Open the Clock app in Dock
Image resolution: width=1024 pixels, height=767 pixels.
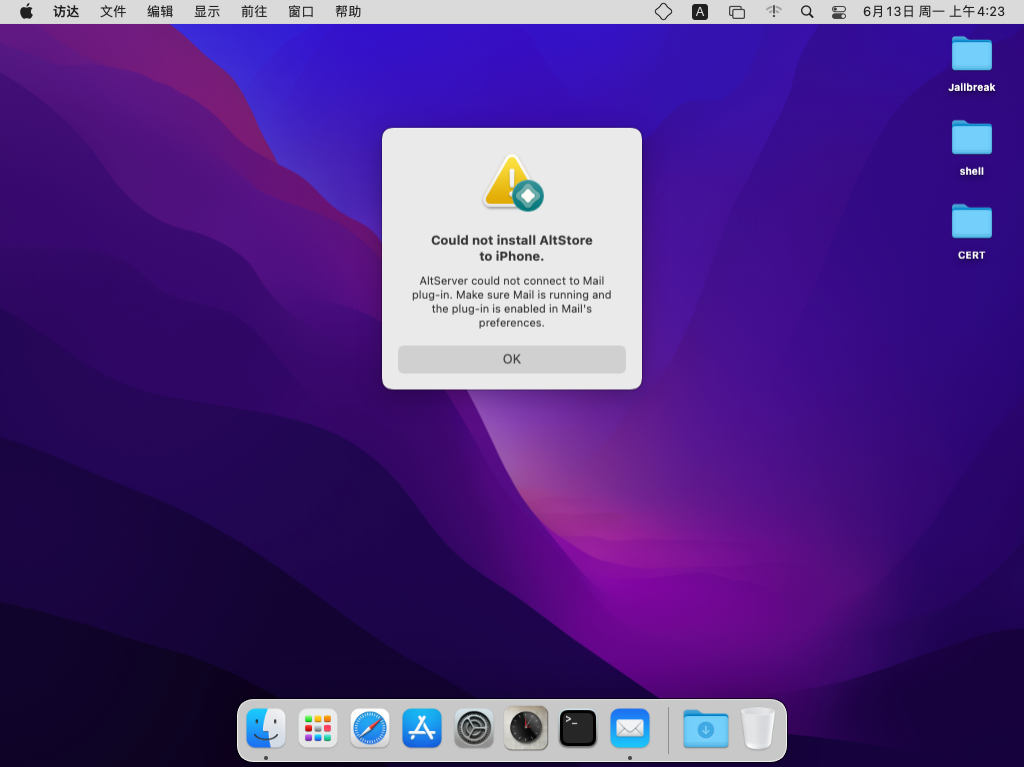click(x=526, y=728)
